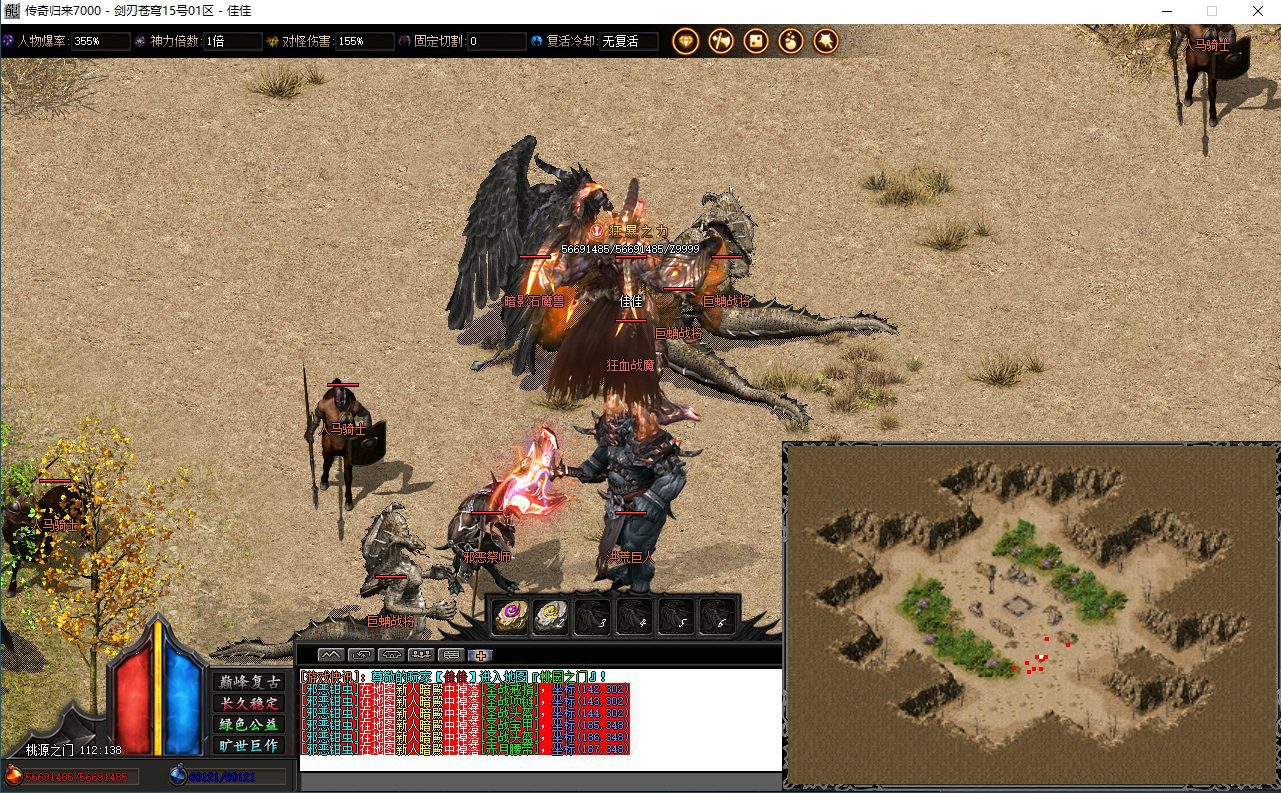The image size is (1281, 793).
Task: Attack the 人马骑士 in the top-right corner
Action: 1208,75
